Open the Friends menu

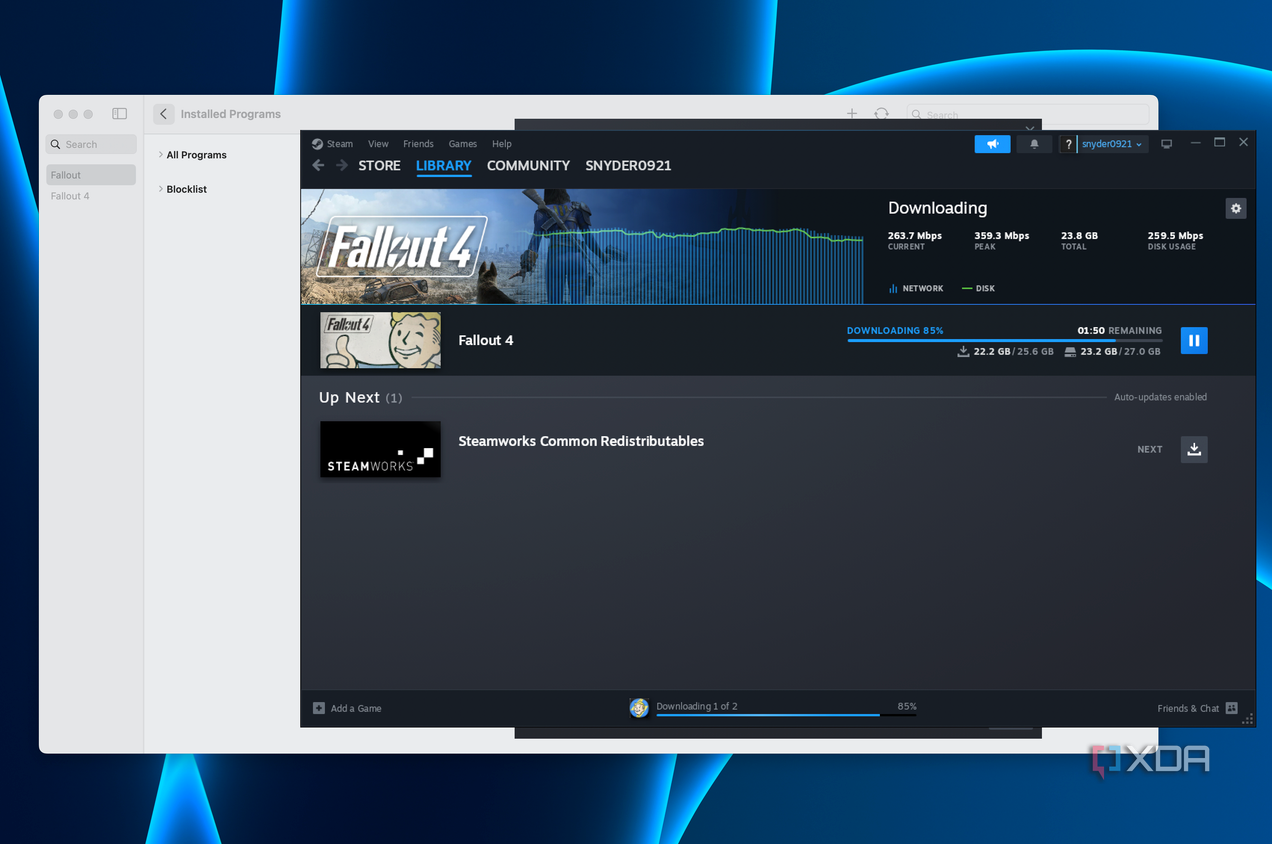point(418,144)
